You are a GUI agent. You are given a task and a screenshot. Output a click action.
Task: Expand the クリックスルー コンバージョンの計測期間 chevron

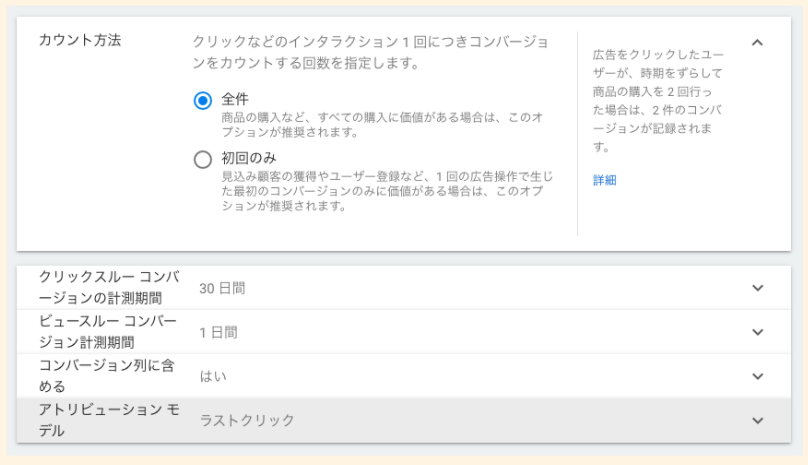coord(757,288)
